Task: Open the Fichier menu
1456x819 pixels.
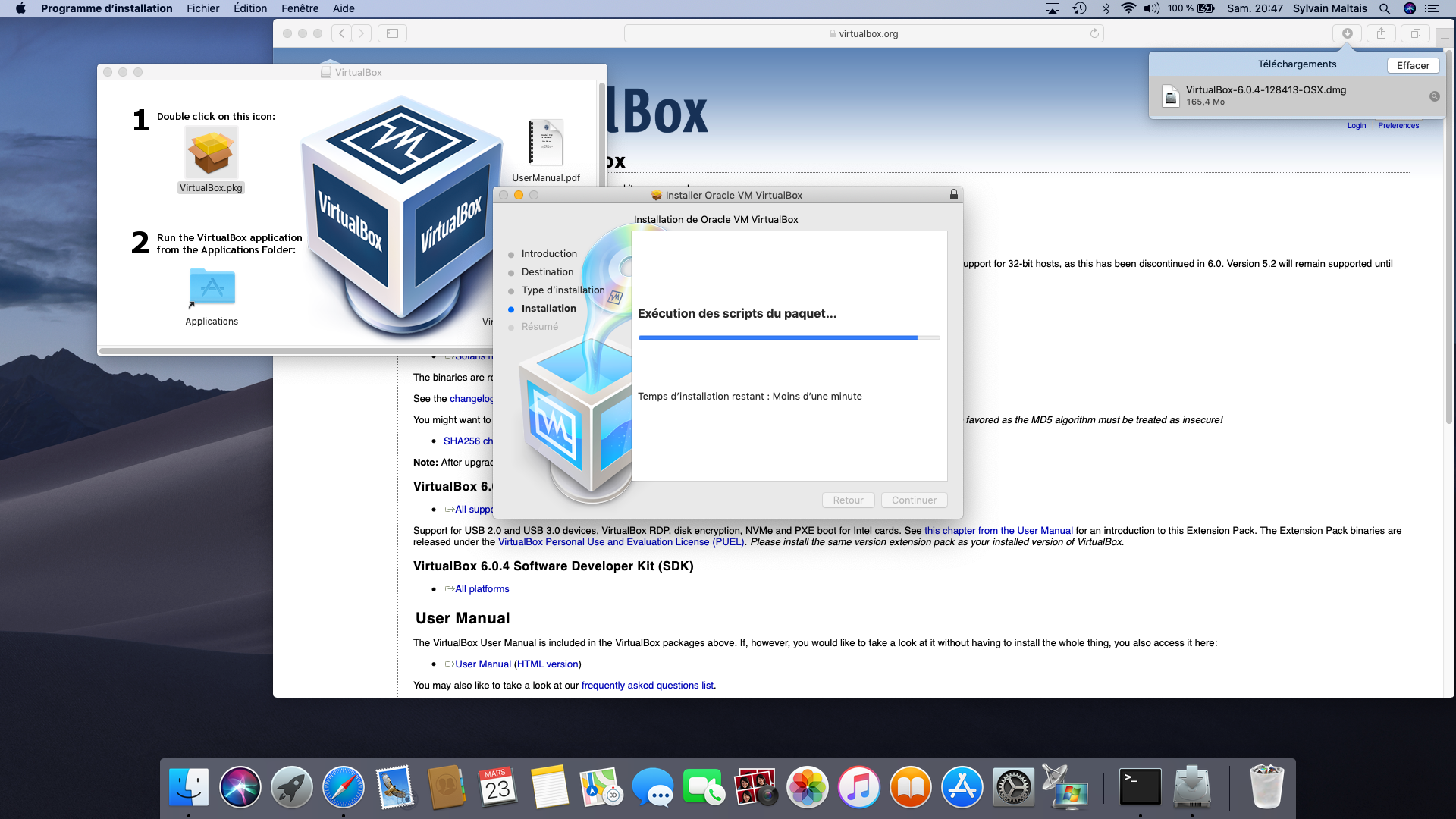Action: [202, 8]
